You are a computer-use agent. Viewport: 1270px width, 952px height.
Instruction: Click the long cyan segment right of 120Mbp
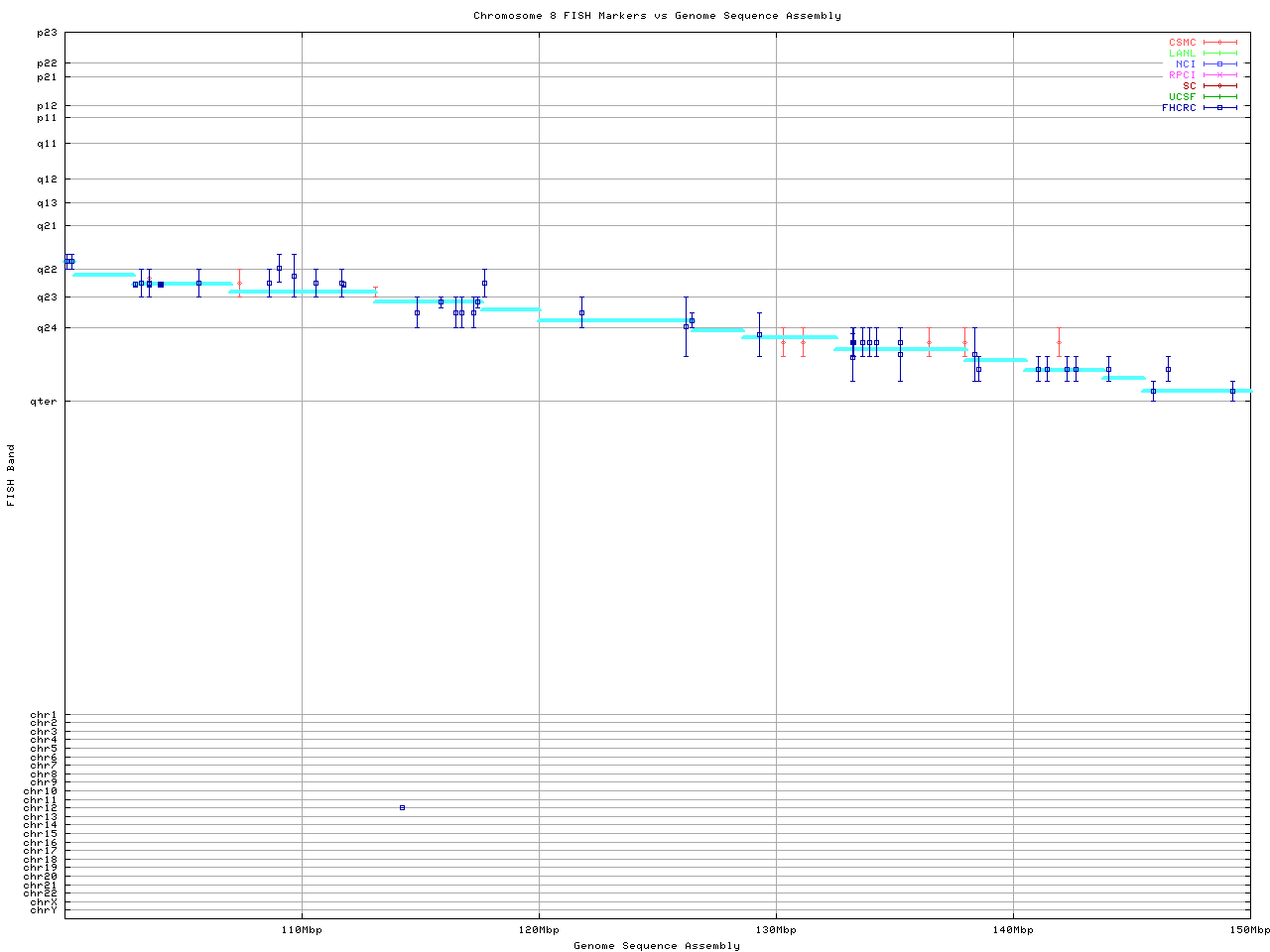tap(610, 320)
